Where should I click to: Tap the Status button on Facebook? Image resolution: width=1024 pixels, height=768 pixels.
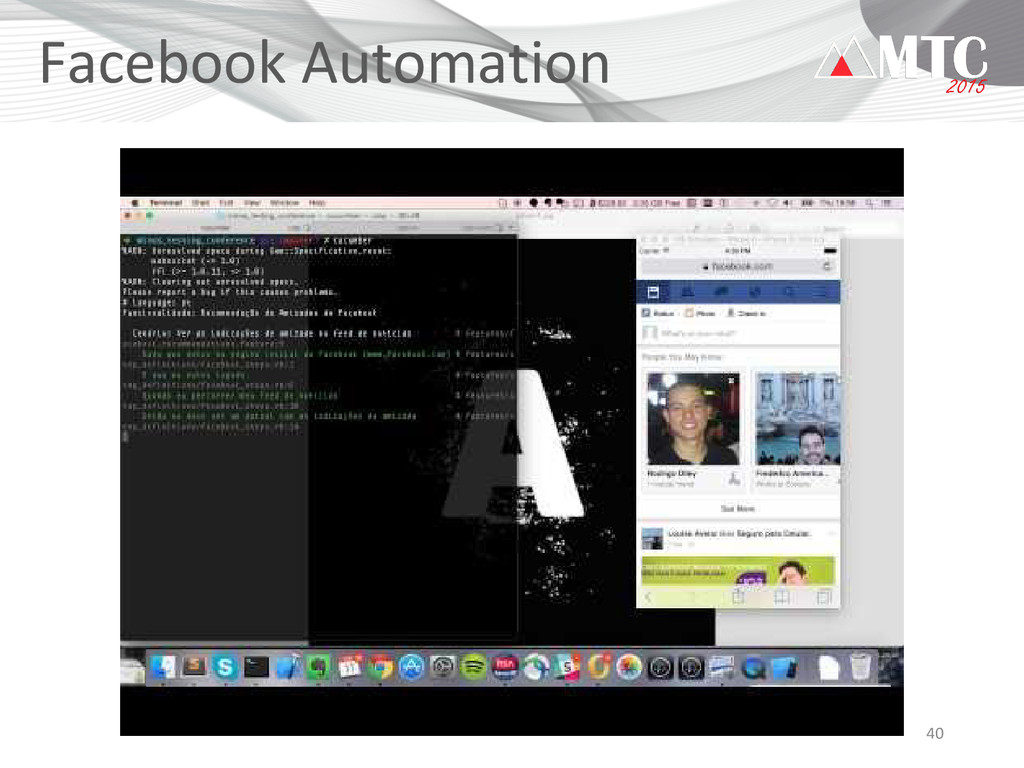(658, 313)
